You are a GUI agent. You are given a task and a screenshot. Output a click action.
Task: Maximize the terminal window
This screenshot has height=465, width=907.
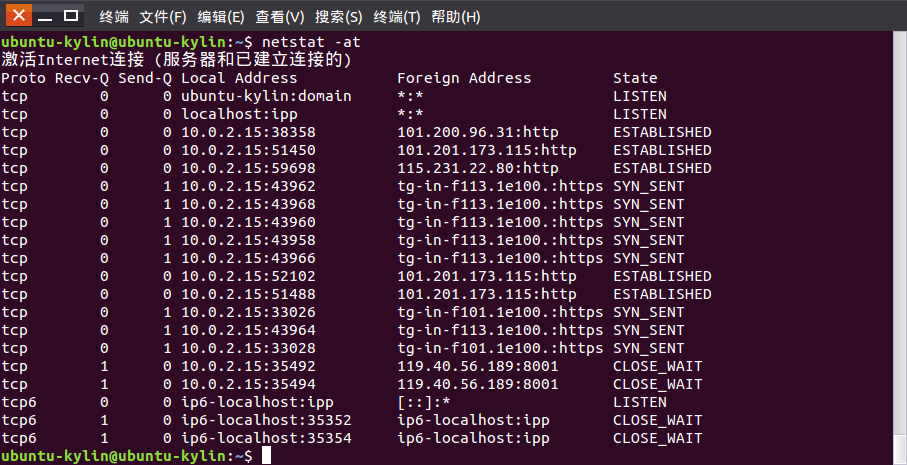pyautogui.click(x=71, y=16)
